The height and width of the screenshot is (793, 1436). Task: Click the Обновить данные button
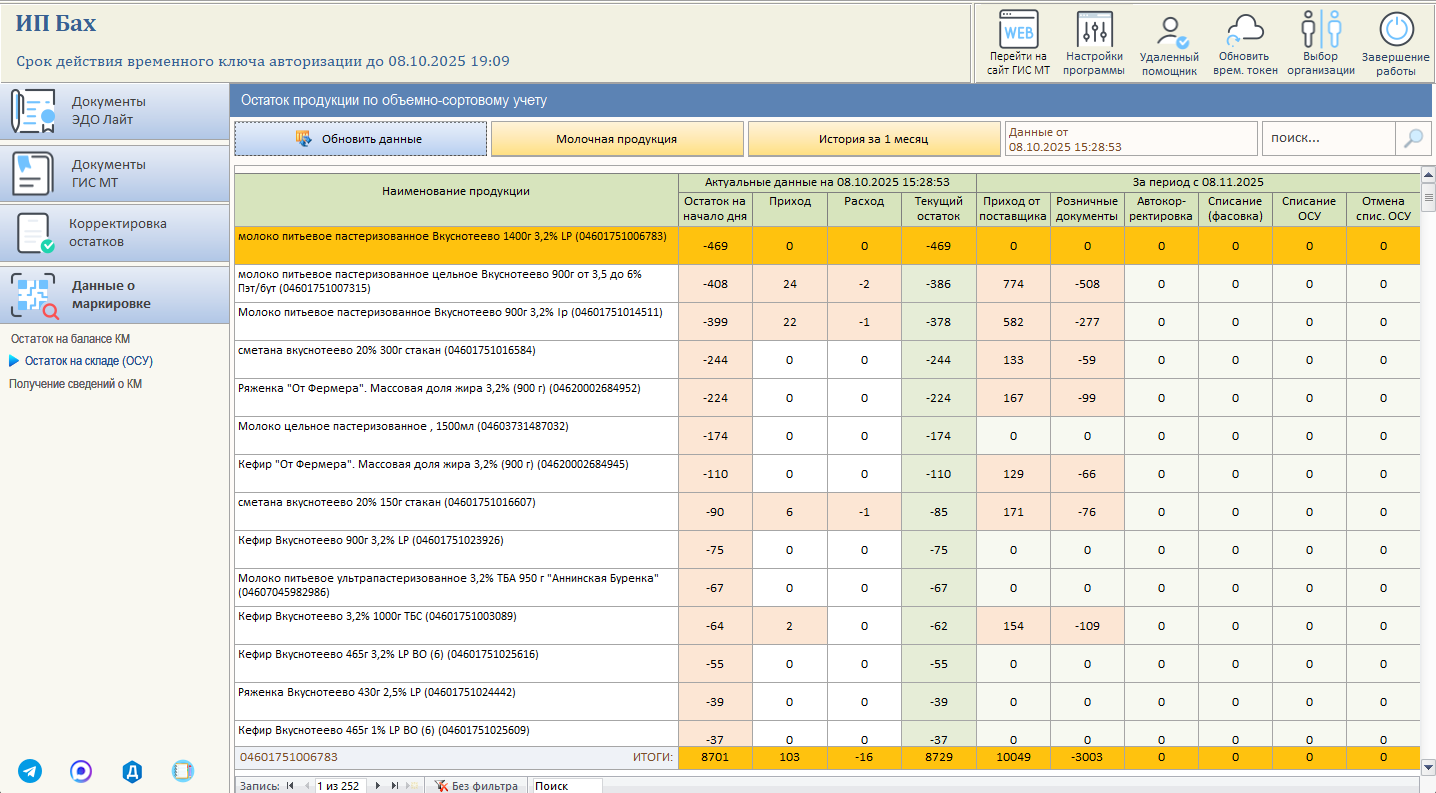tap(361, 139)
